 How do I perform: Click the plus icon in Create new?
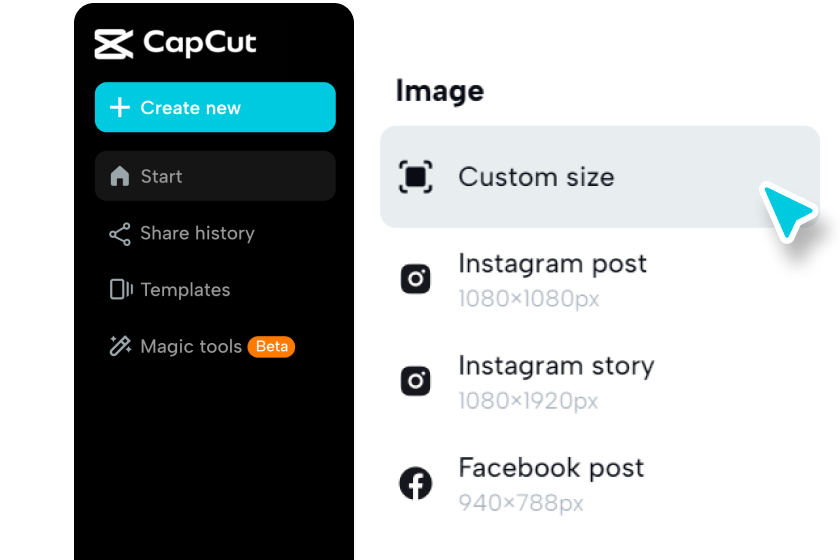click(120, 108)
